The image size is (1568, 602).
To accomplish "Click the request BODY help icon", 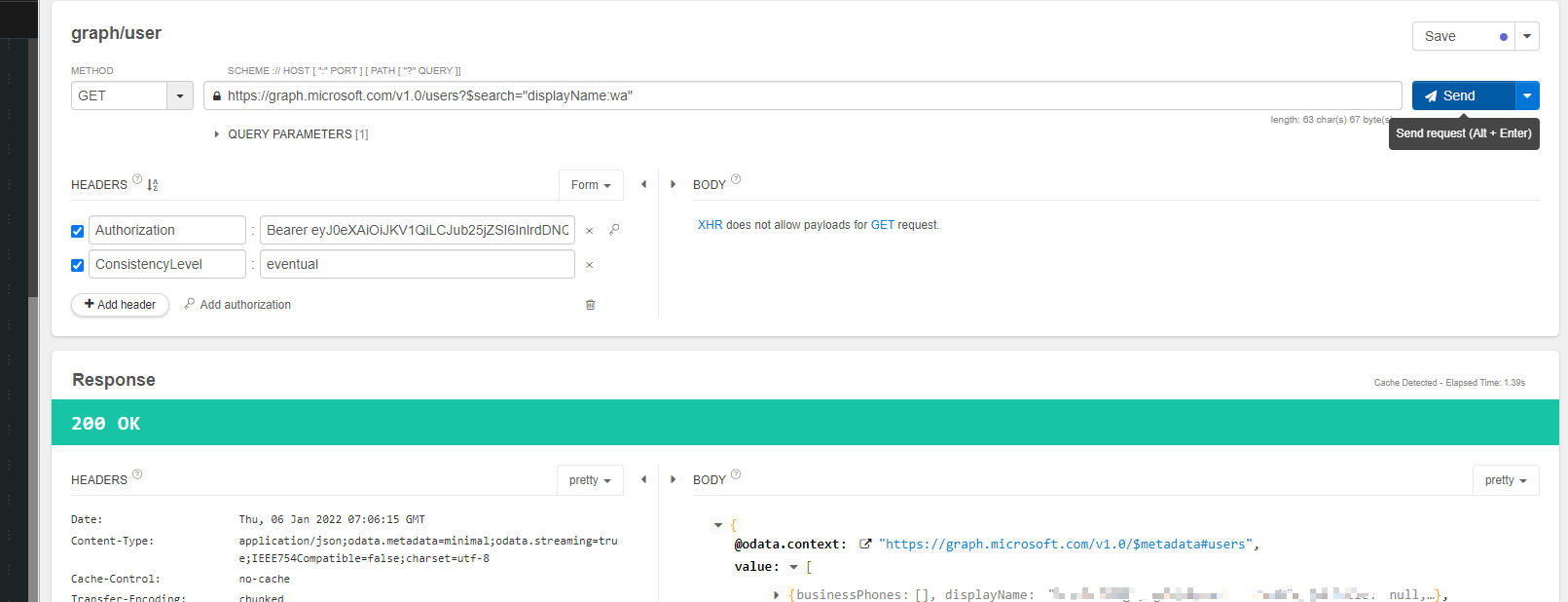I will coord(736,179).
